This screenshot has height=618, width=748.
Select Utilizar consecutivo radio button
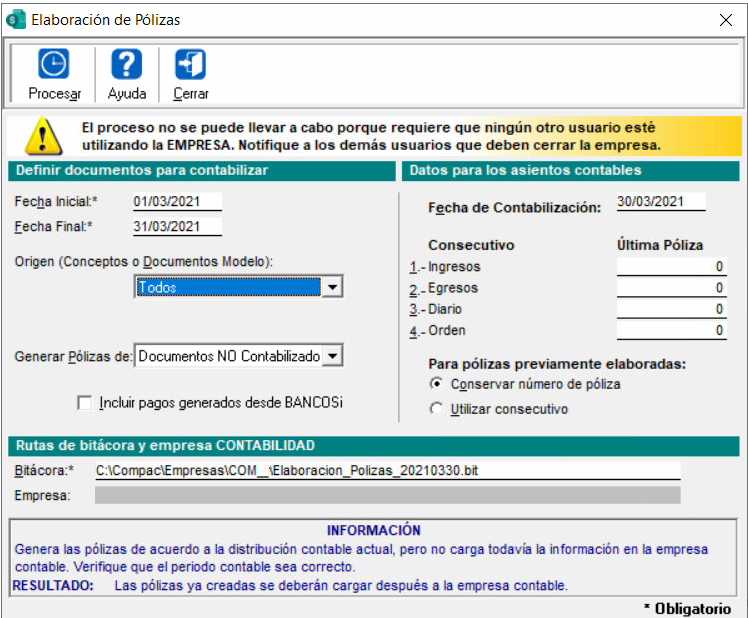coord(435,409)
